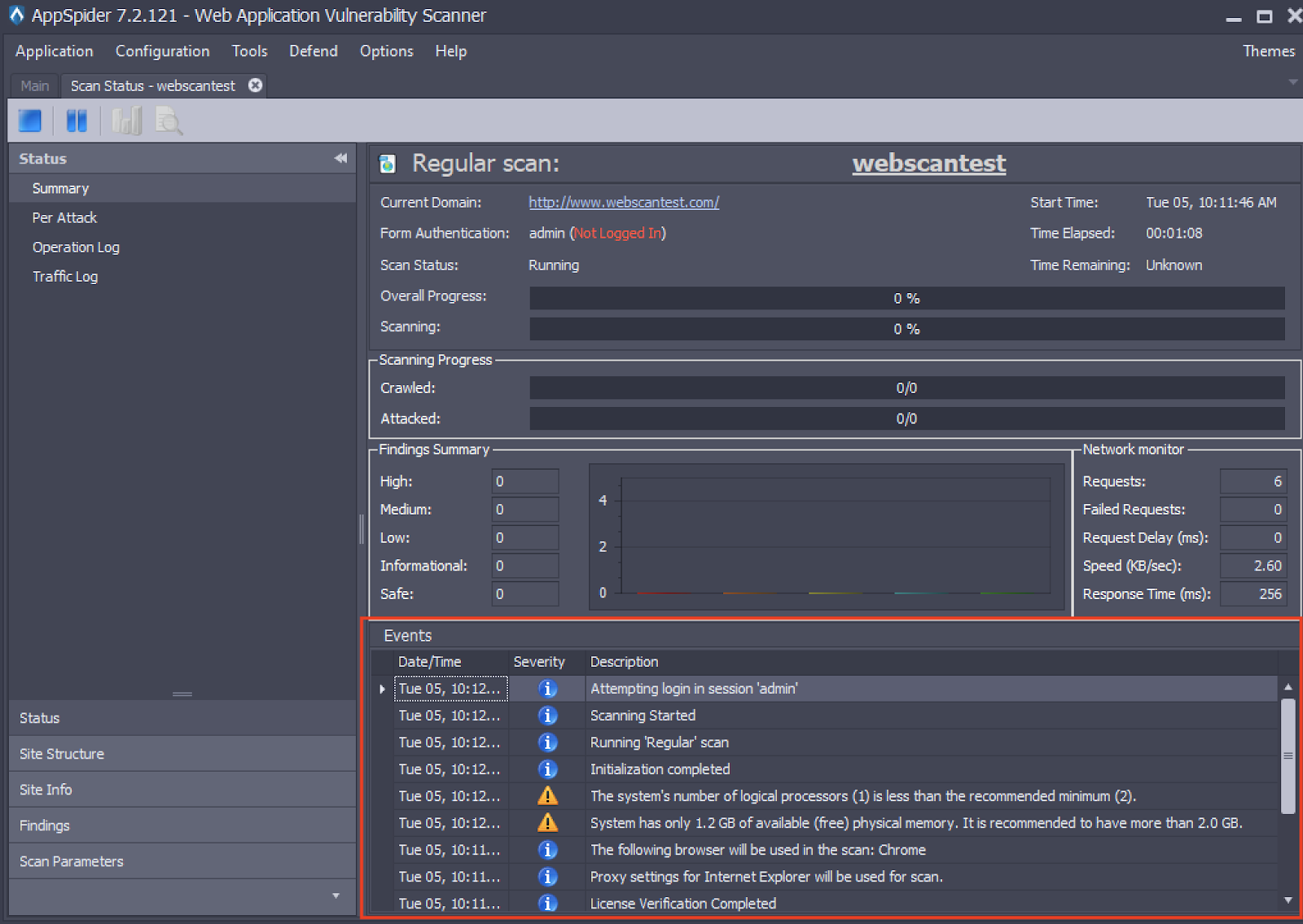Open the Site Structure section
The image size is (1303, 924).
click(x=62, y=754)
